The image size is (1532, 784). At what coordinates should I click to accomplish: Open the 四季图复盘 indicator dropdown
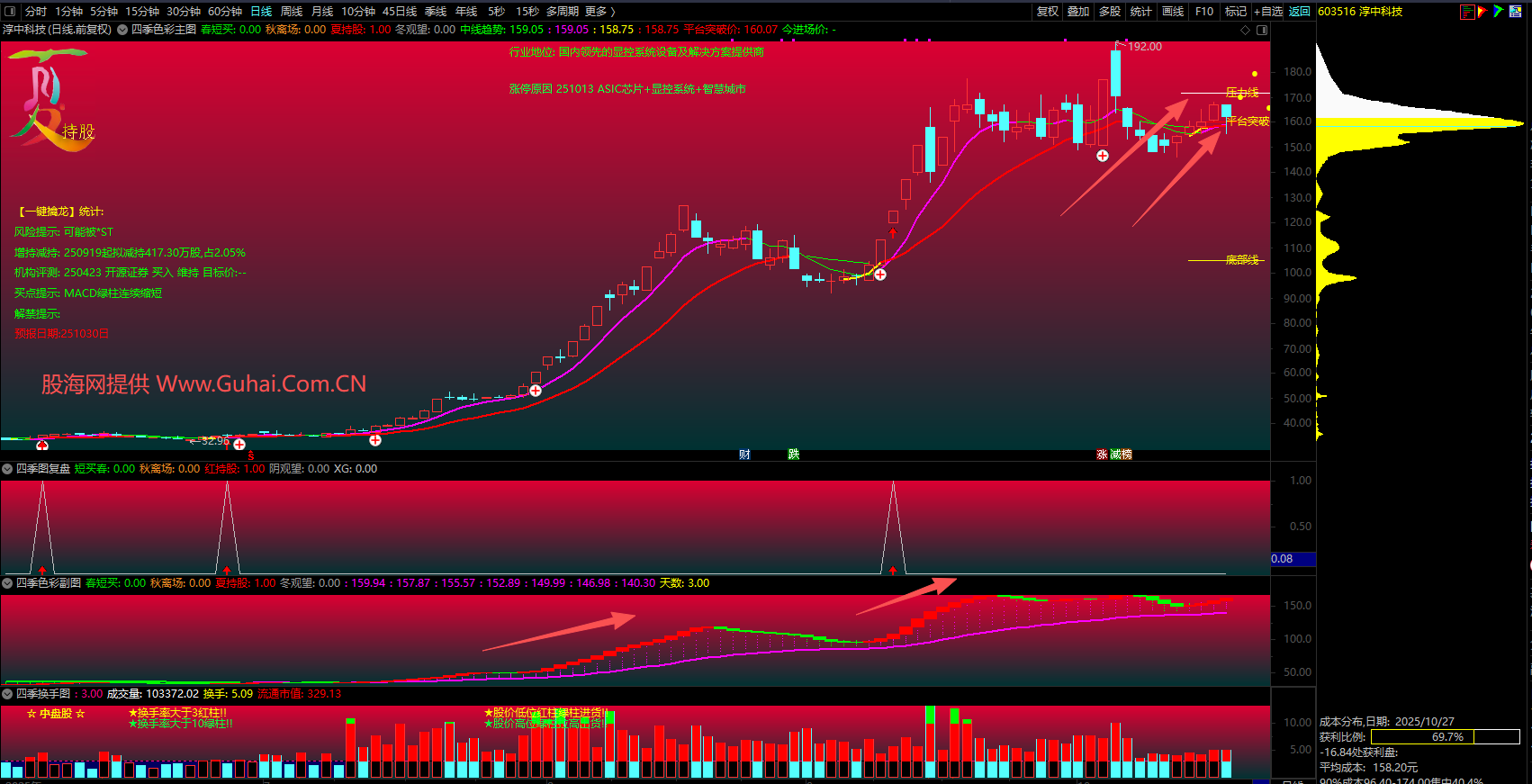7,469
